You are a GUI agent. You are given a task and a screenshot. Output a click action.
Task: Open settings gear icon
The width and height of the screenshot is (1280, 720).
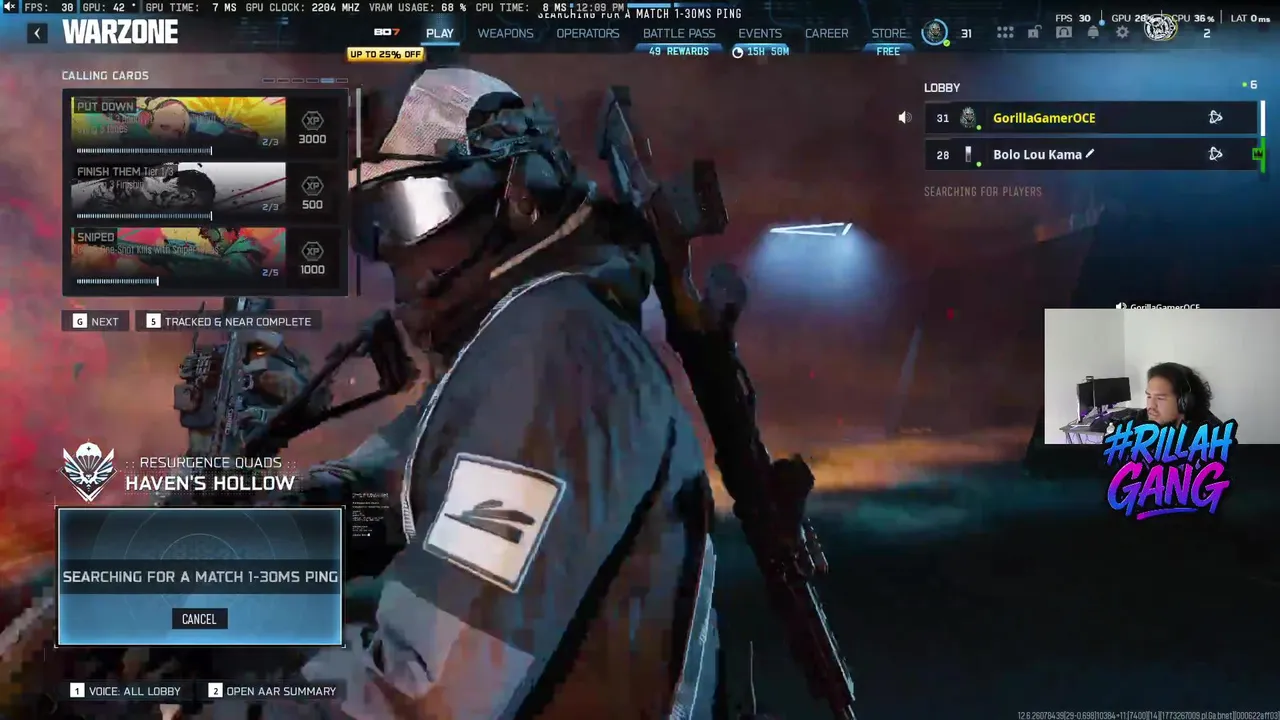[1122, 33]
